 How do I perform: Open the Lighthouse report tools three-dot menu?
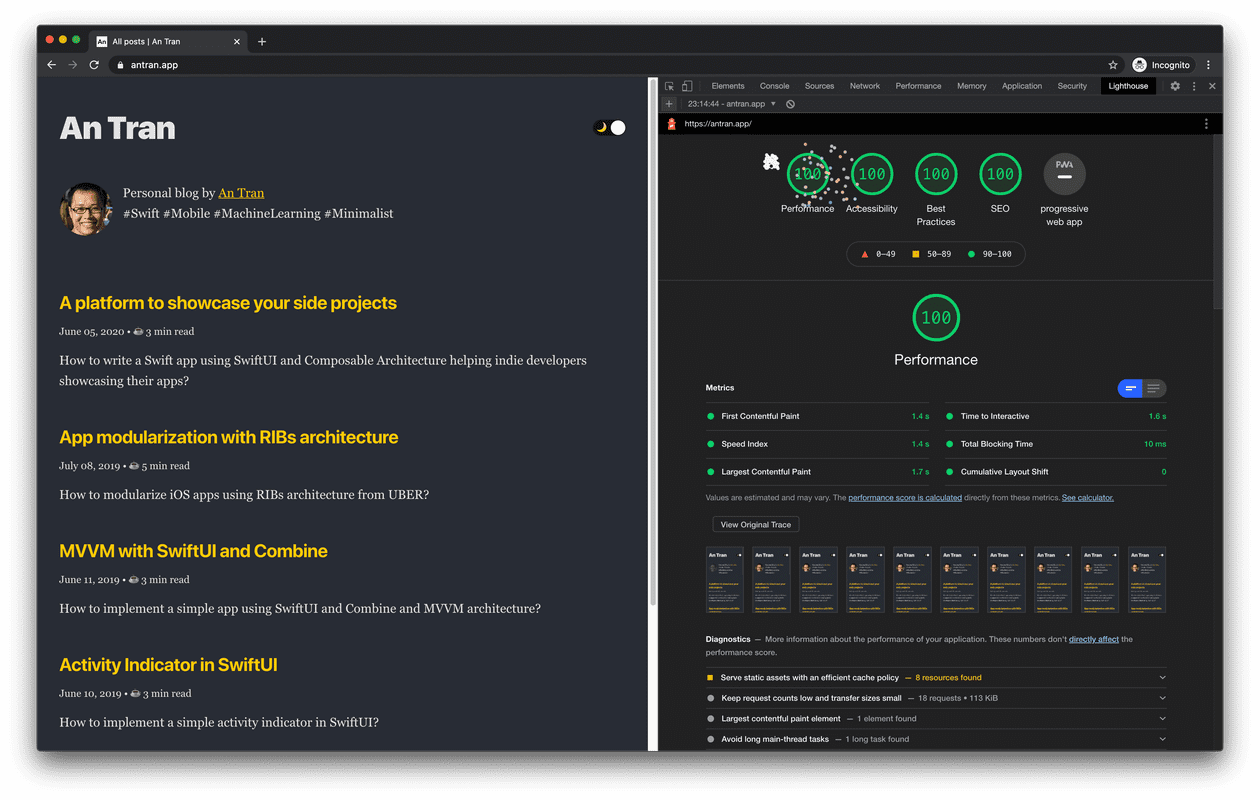(x=1206, y=123)
